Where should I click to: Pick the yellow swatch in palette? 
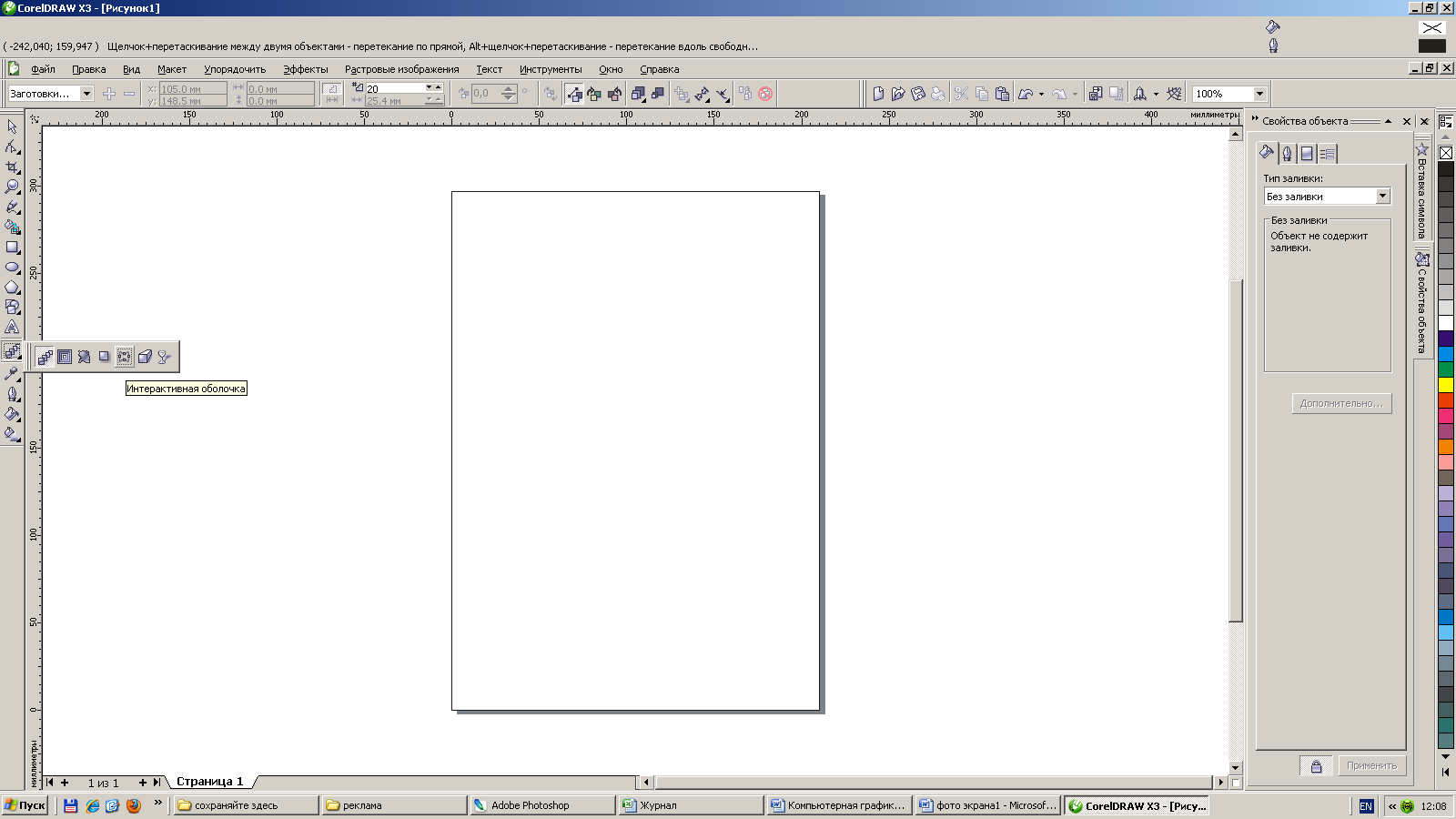point(1446,385)
